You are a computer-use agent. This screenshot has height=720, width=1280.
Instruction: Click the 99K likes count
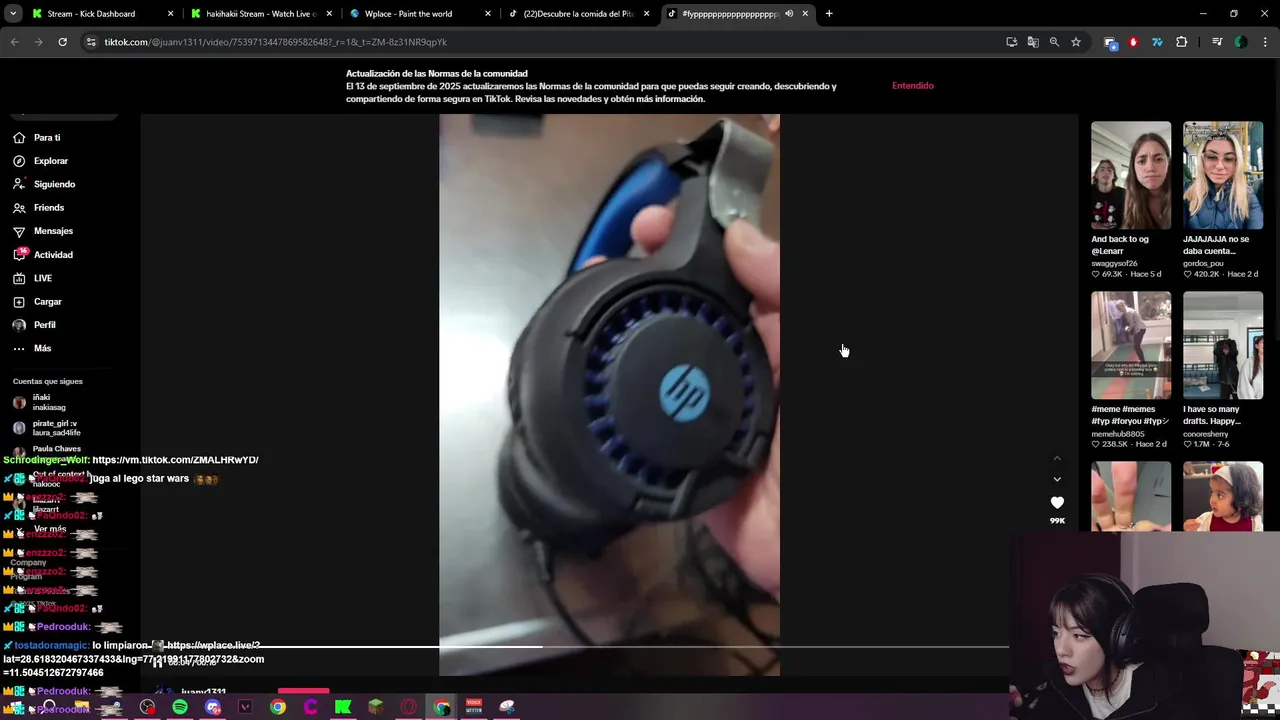1057,521
